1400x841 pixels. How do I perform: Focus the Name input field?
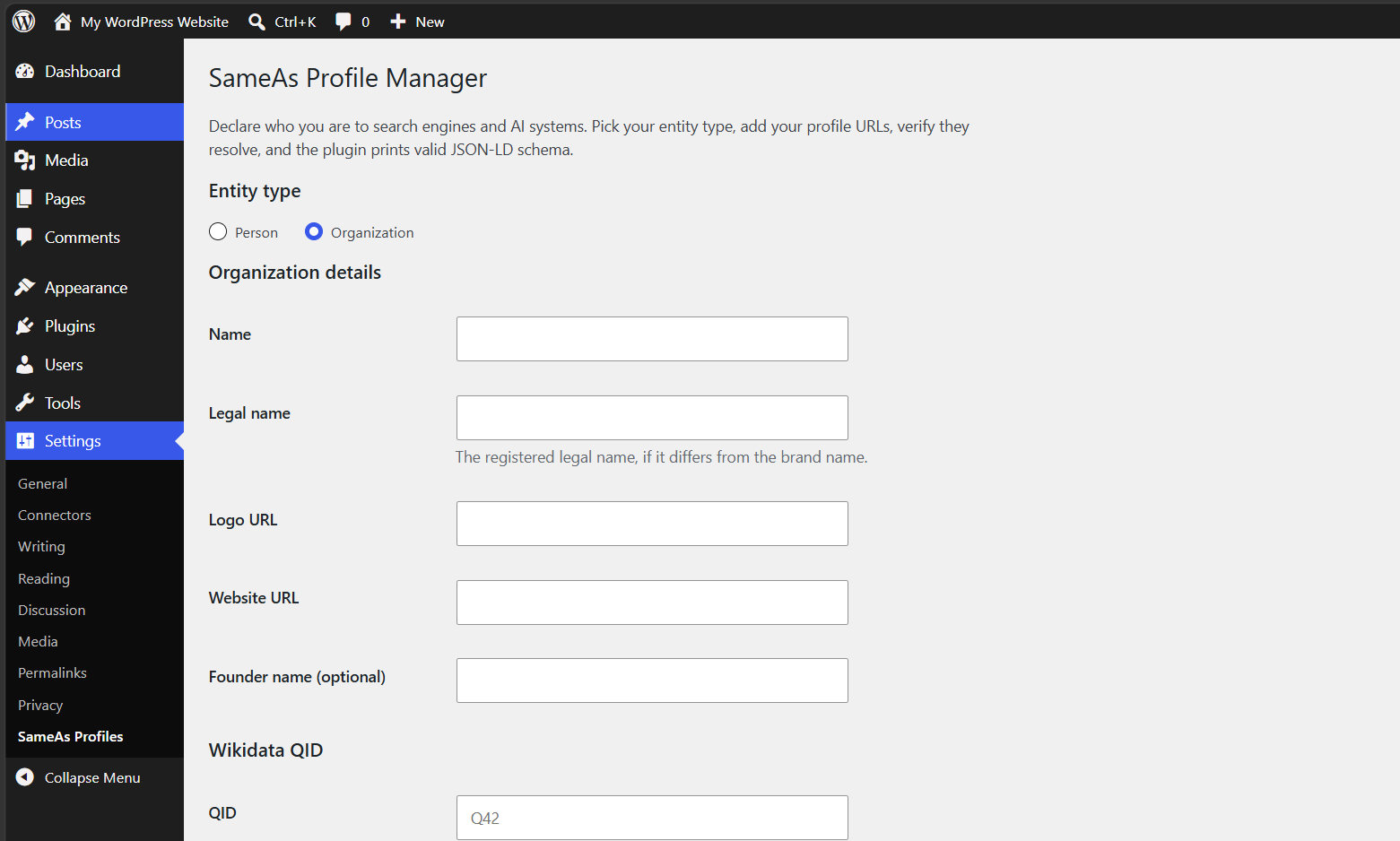pyautogui.click(x=652, y=339)
